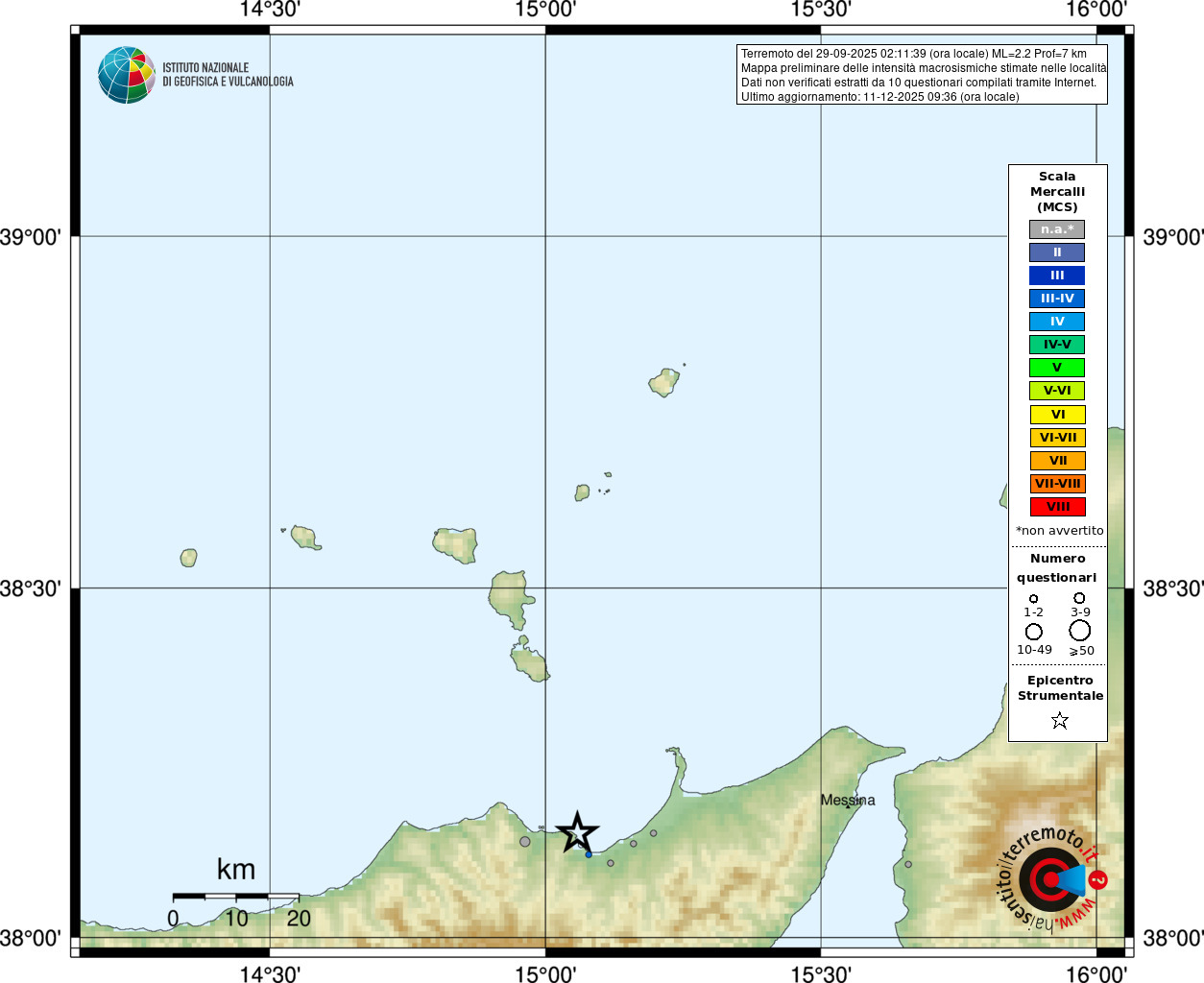Viewport: 1204px width, 983px height.
Task: Click the haisentitoilterremoto.it target logo
Action: [x=1049, y=878]
